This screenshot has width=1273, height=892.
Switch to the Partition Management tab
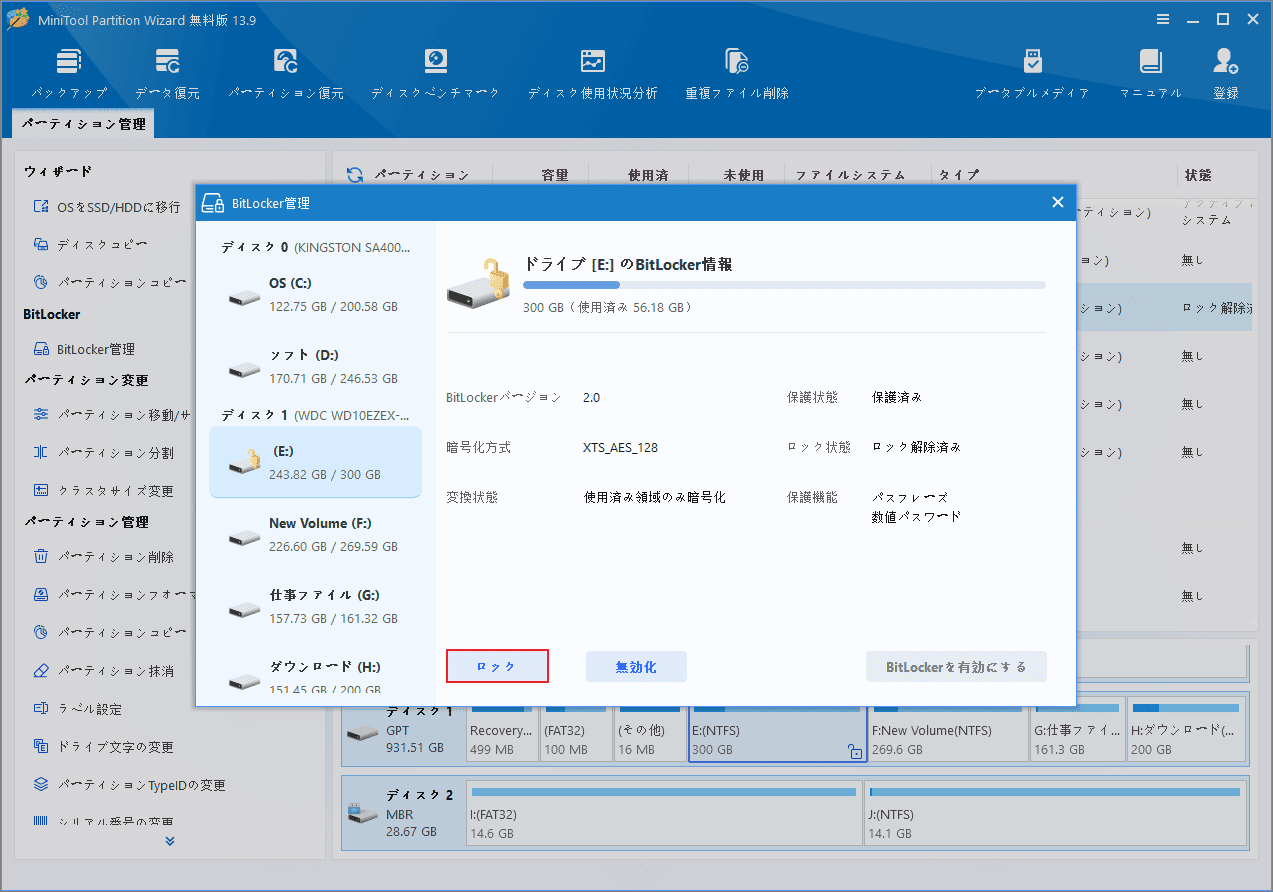(x=83, y=124)
